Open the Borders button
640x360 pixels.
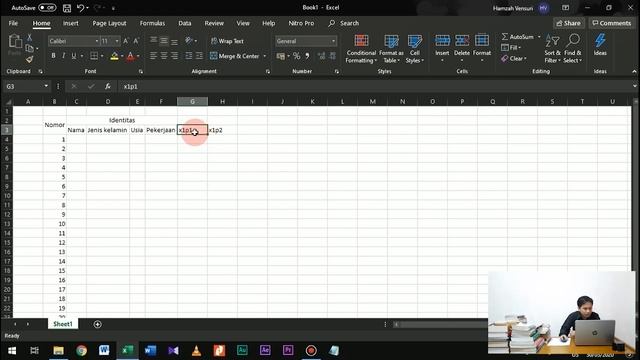[x=94, y=56]
